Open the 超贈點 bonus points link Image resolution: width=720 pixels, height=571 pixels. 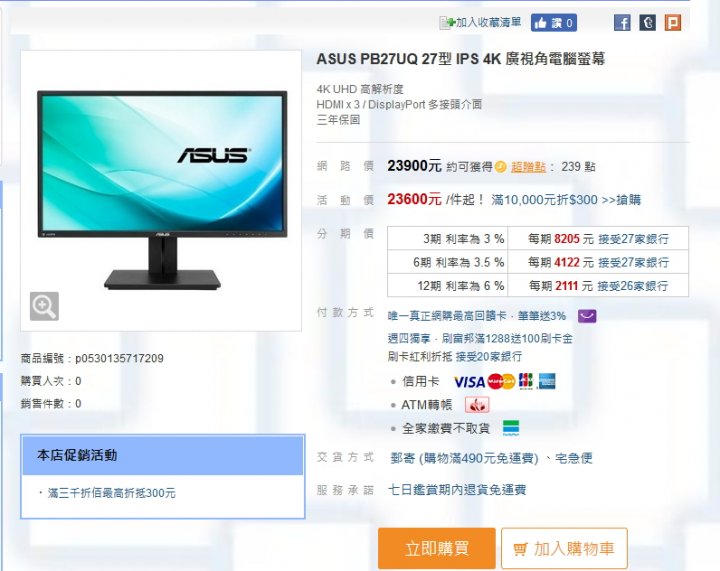[528, 167]
